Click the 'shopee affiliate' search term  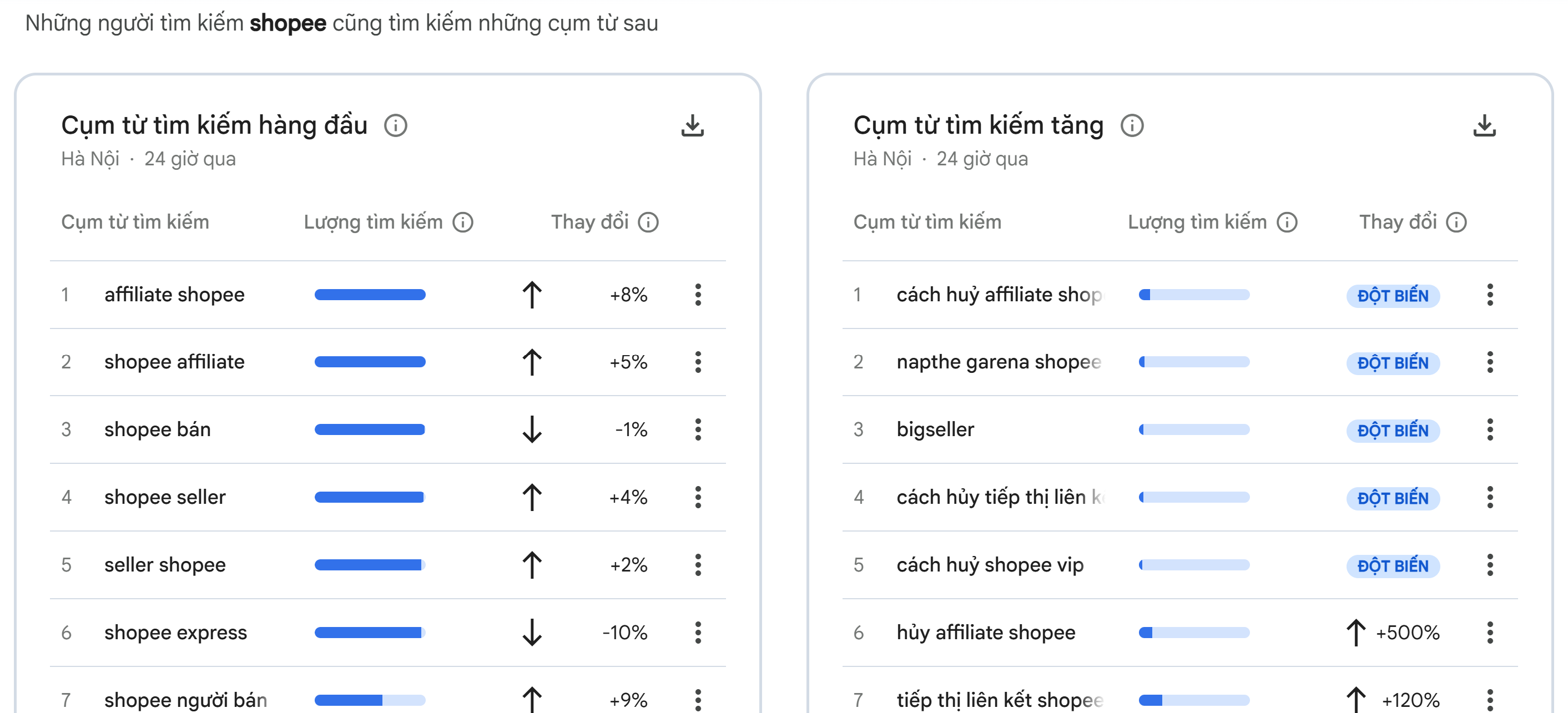click(174, 362)
